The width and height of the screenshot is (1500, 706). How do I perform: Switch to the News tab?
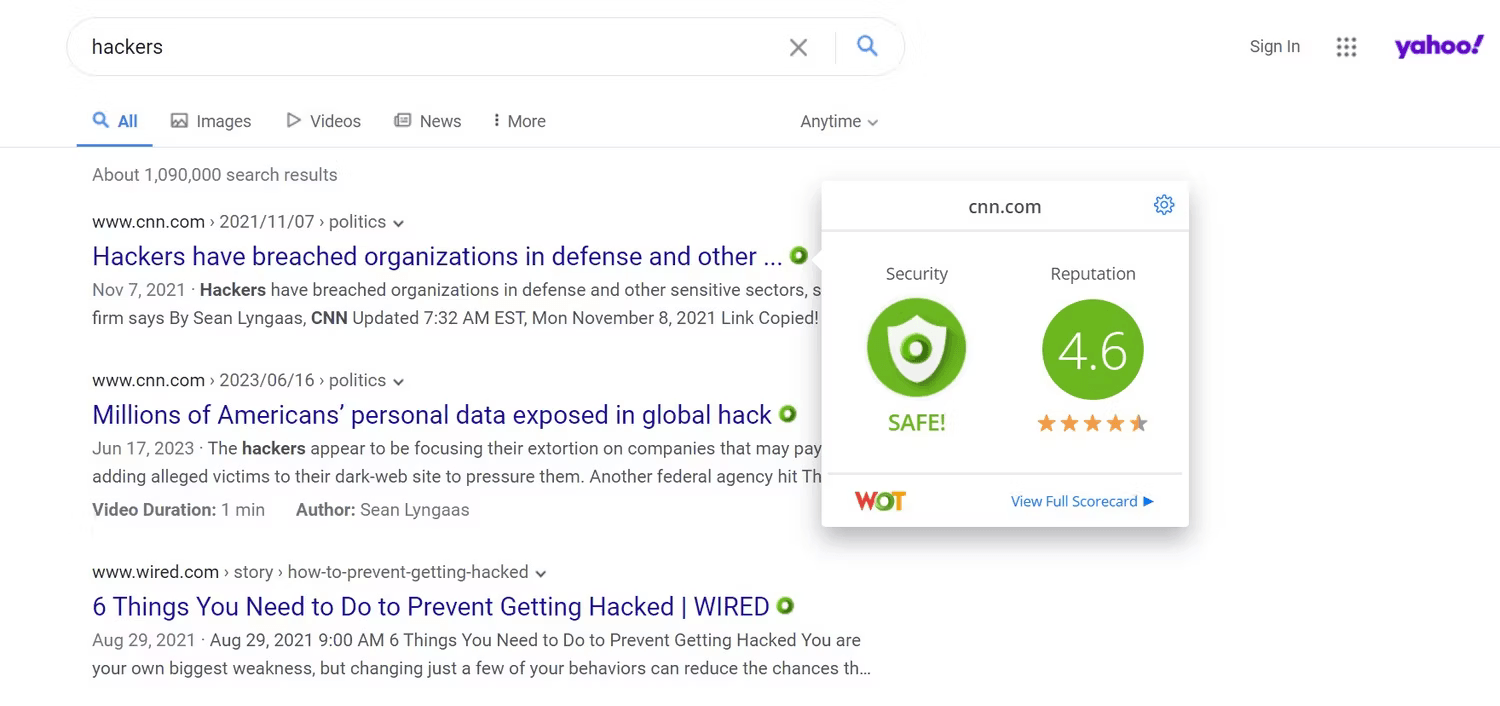pyautogui.click(x=428, y=121)
